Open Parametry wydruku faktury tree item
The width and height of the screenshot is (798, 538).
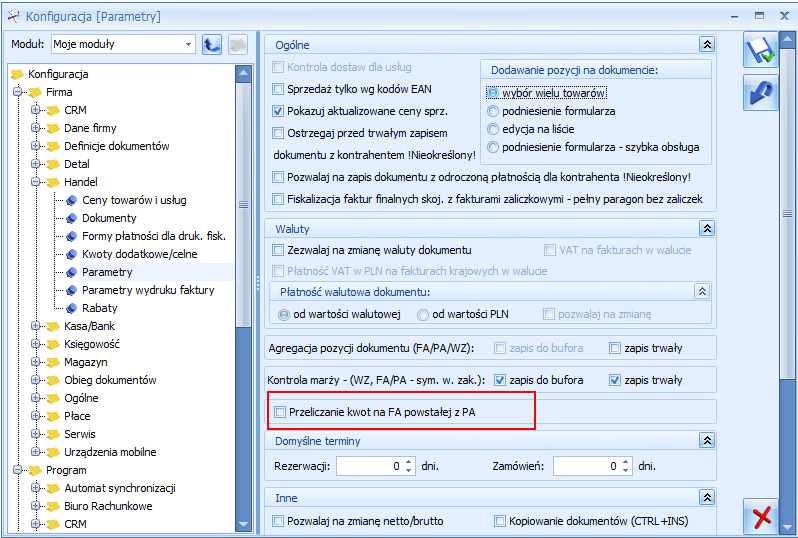148,290
